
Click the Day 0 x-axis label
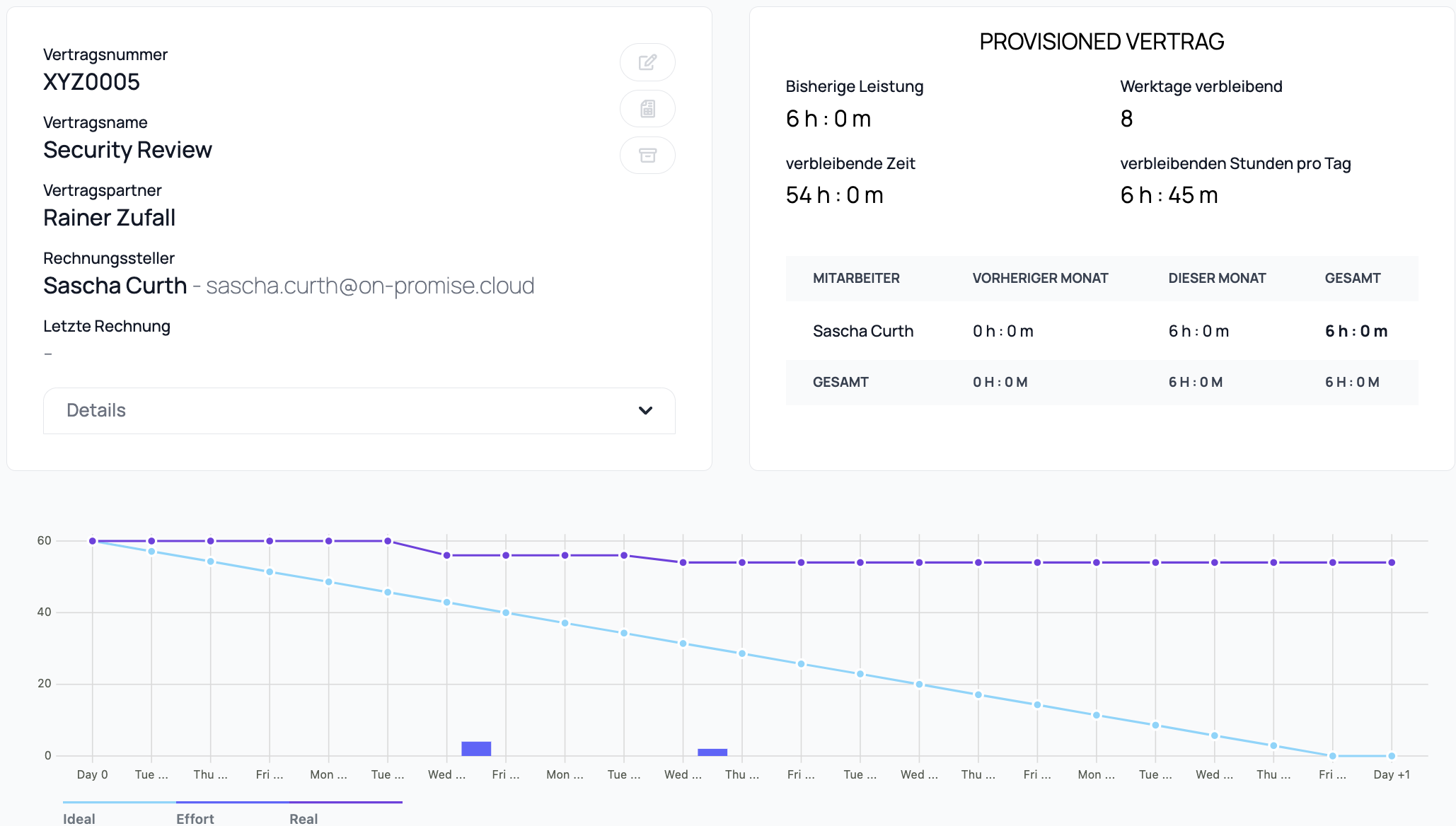93,775
